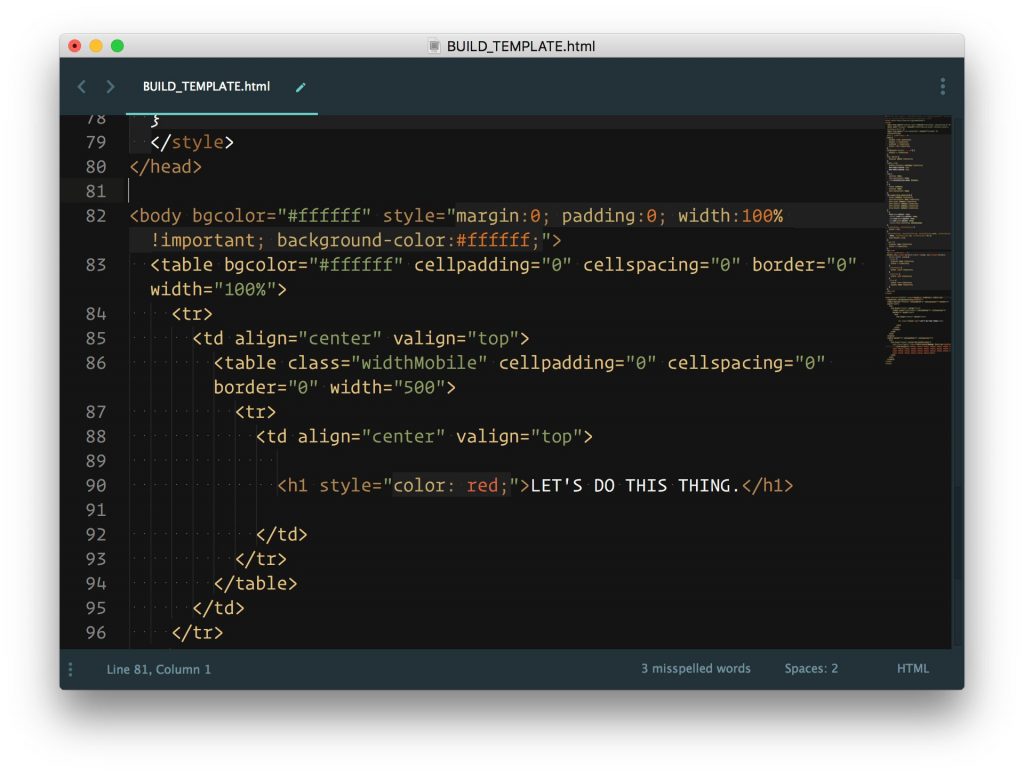Click the width="500" attribute

point(387,388)
